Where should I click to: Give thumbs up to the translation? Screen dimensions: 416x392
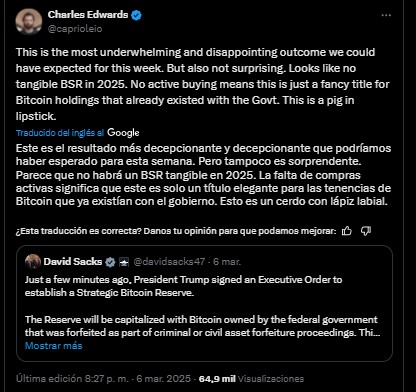tap(347, 231)
